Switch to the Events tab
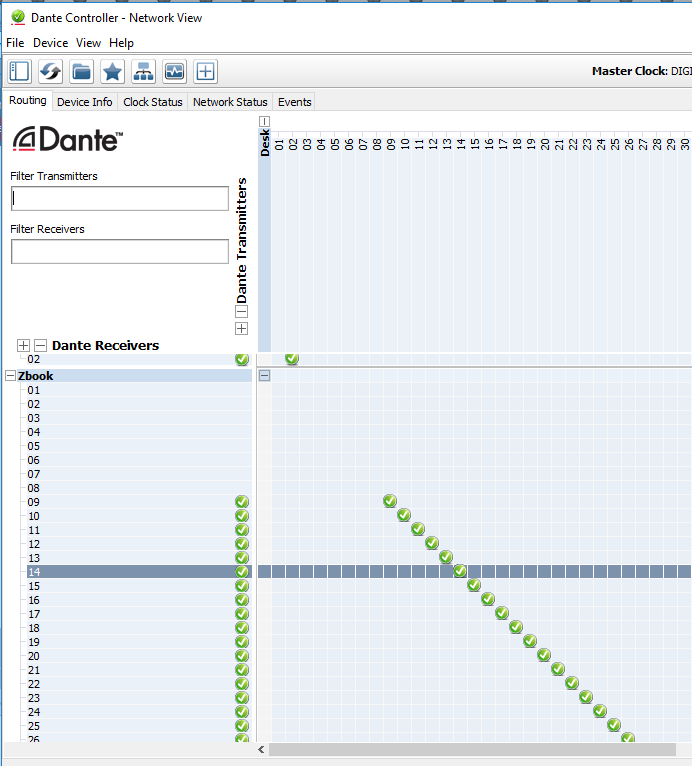 (x=294, y=102)
